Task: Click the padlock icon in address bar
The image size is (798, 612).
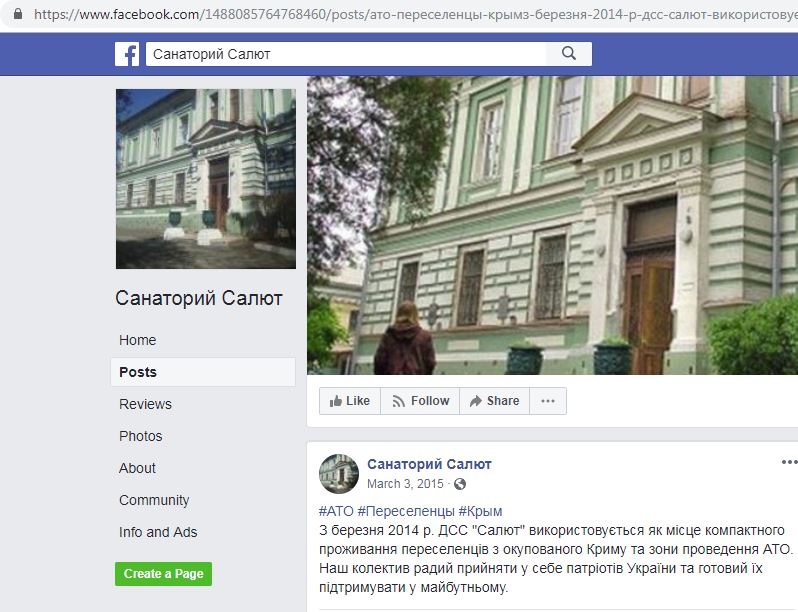Action: (18, 14)
